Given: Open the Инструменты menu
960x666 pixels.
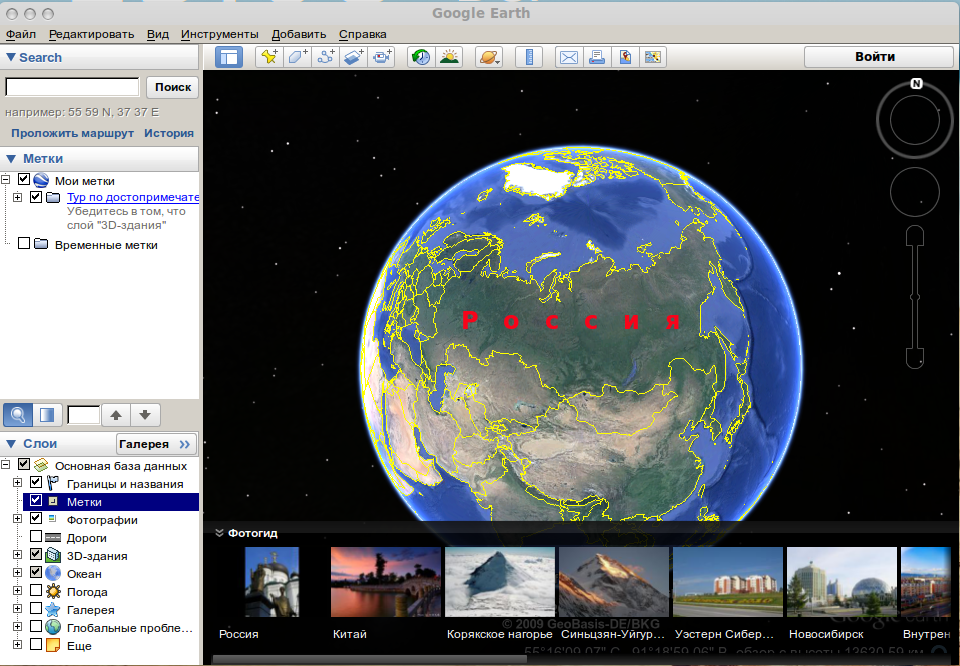Looking at the screenshot, I should click(x=219, y=34).
